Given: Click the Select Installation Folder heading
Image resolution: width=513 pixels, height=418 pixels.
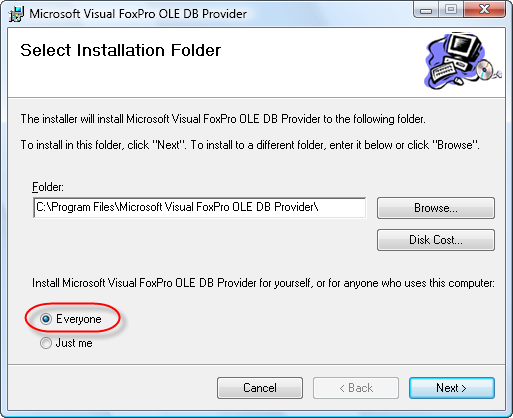Looking at the screenshot, I should [x=121, y=50].
